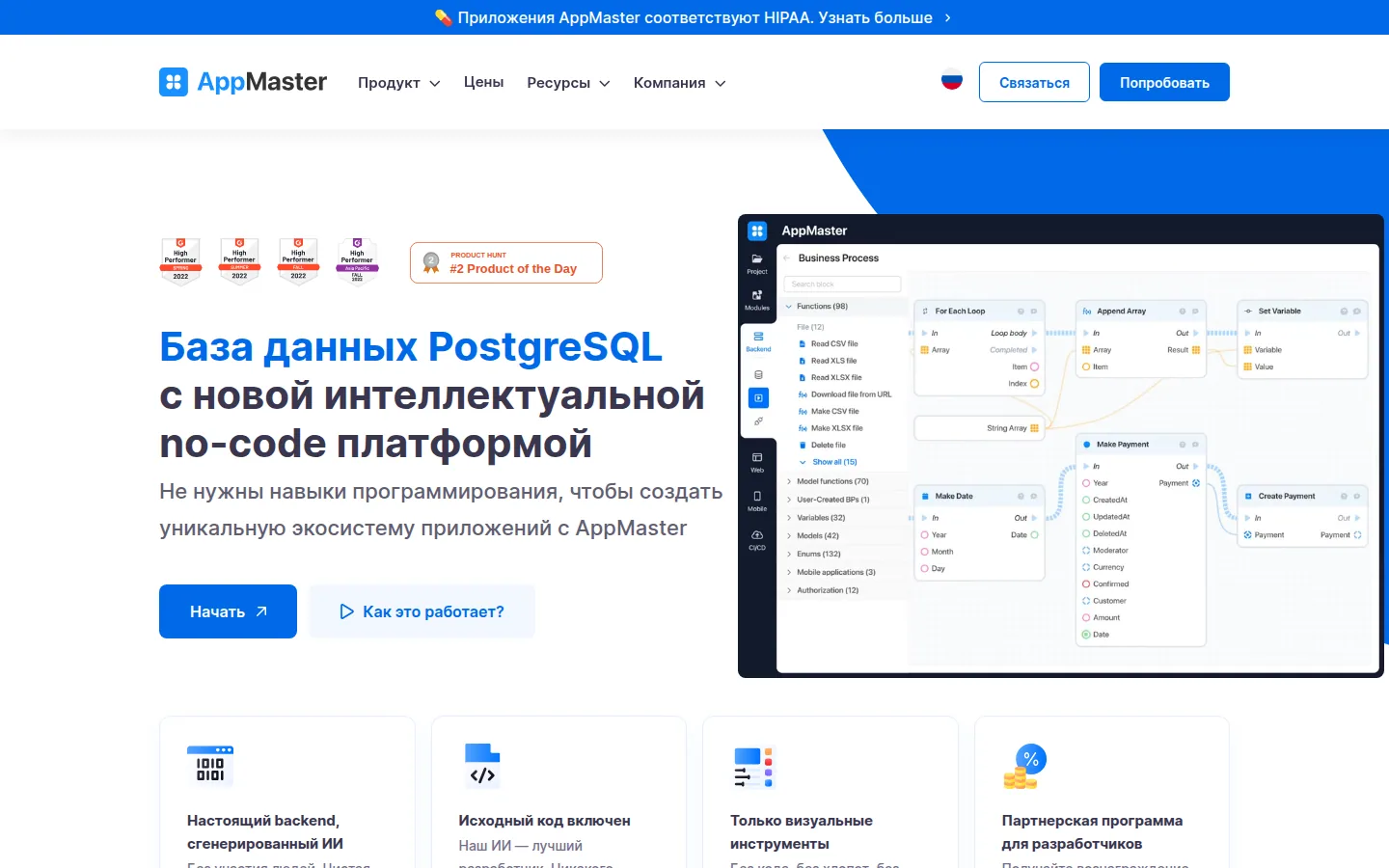Viewport: 1389px width, 868px height.
Task: Open the Продукт dropdown menu
Action: [398, 83]
